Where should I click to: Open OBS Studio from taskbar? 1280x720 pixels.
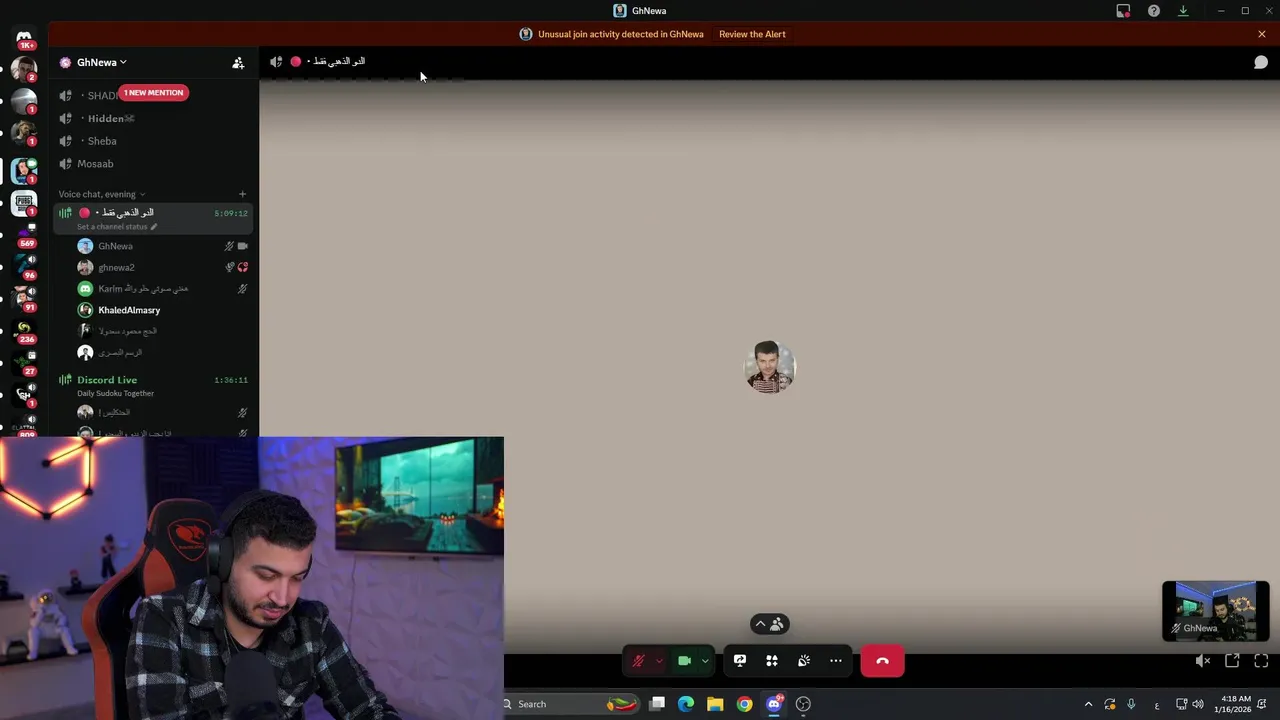(803, 704)
